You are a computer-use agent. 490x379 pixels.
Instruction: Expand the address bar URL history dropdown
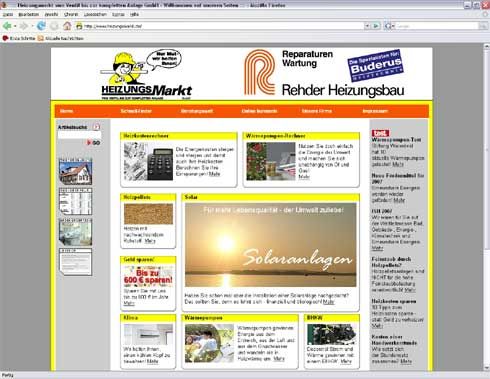[x=367, y=26]
